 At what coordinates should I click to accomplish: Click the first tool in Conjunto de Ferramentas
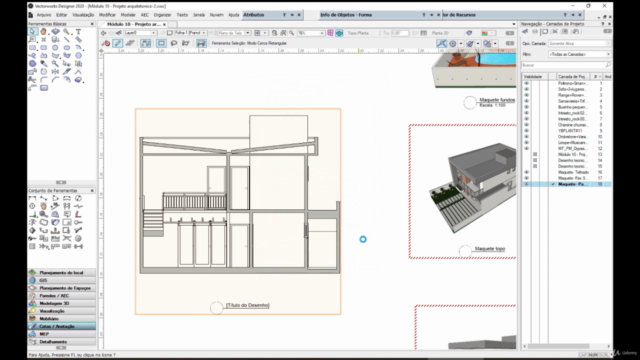32,198
